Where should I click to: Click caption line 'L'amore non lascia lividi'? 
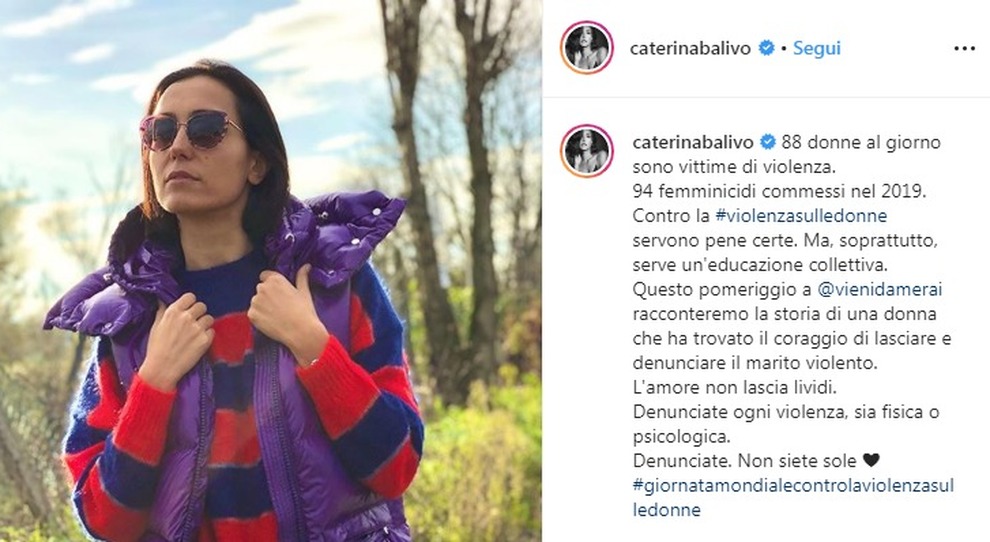[734, 387]
